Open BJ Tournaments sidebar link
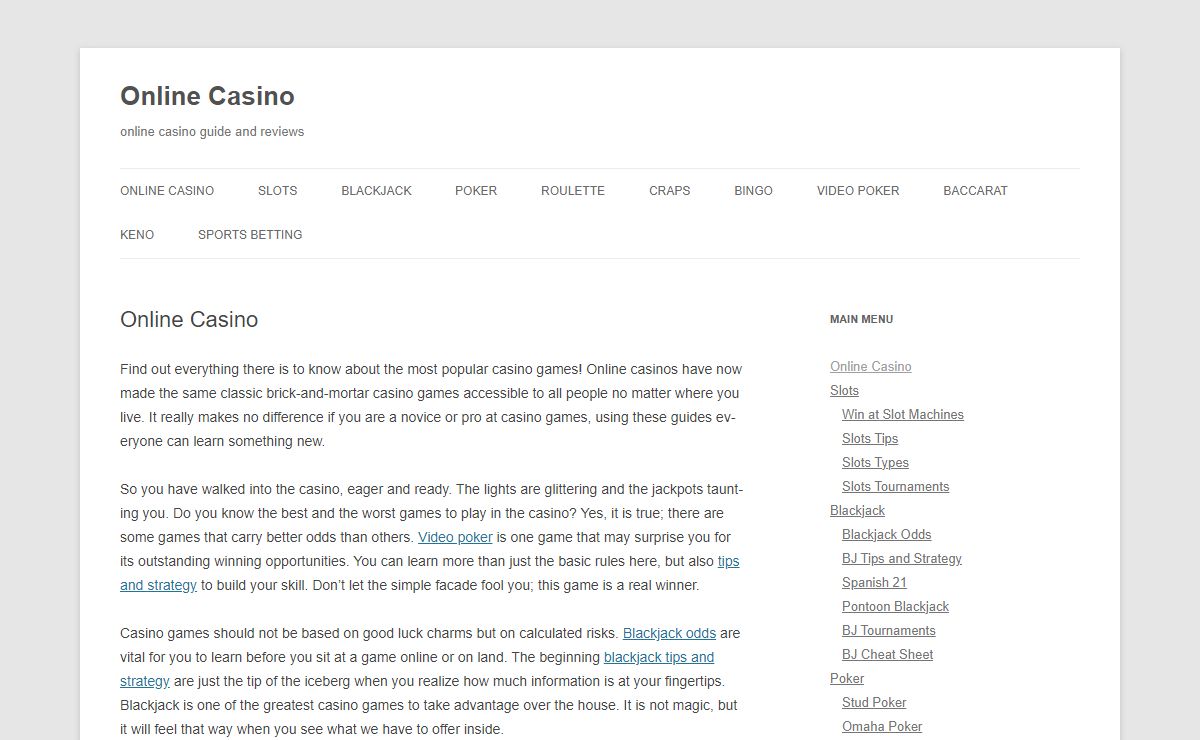1200x740 pixels. tap(889, 631)
